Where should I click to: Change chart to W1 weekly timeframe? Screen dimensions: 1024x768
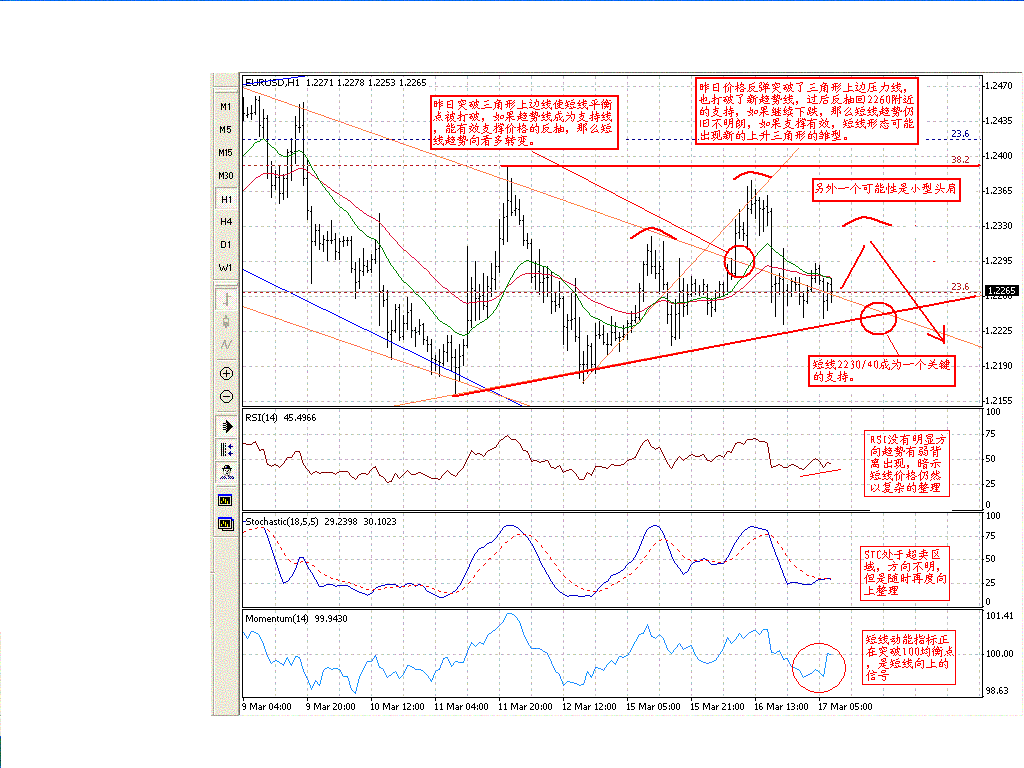[x=226, y=268]
